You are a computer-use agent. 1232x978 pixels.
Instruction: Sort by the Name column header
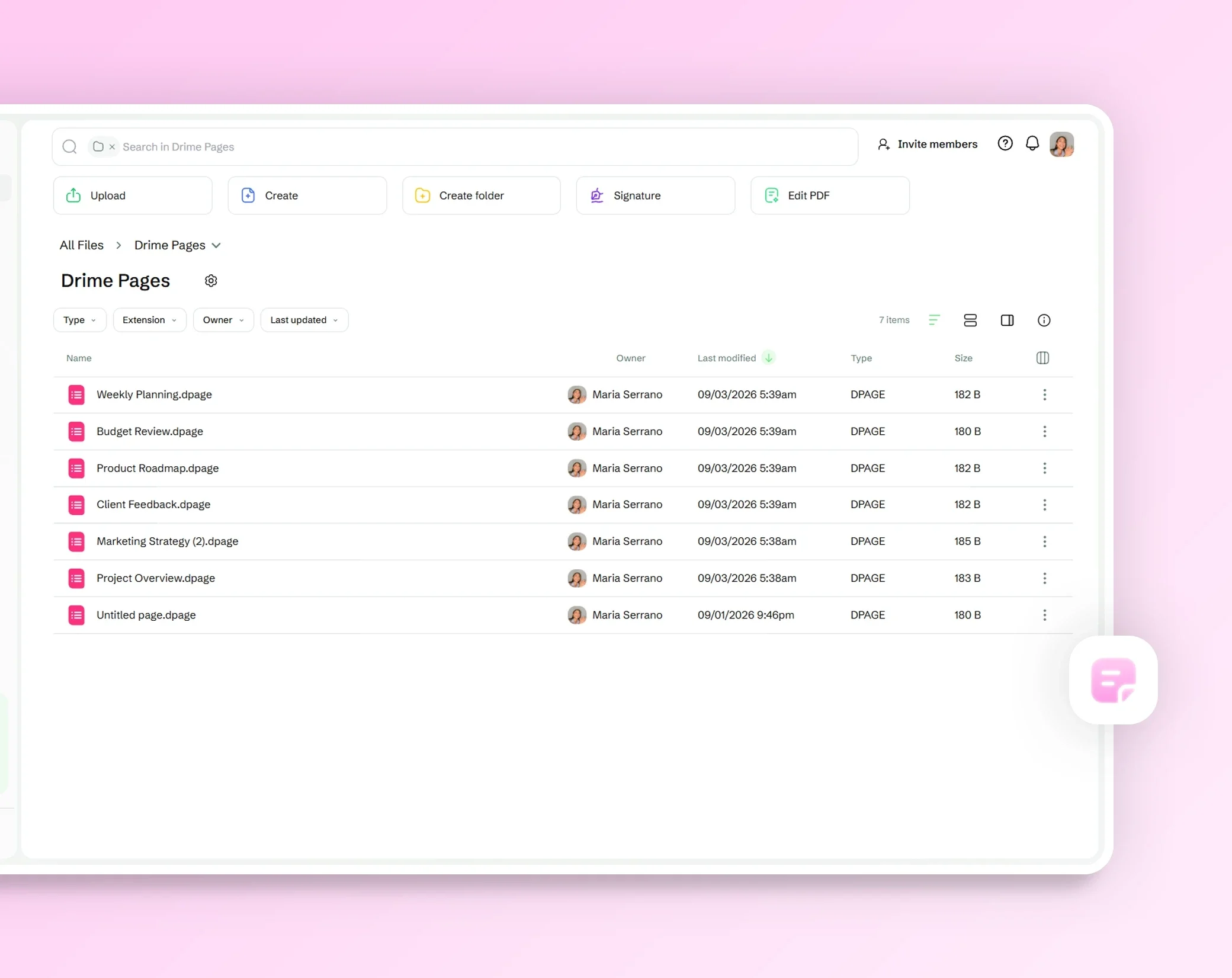79,358
